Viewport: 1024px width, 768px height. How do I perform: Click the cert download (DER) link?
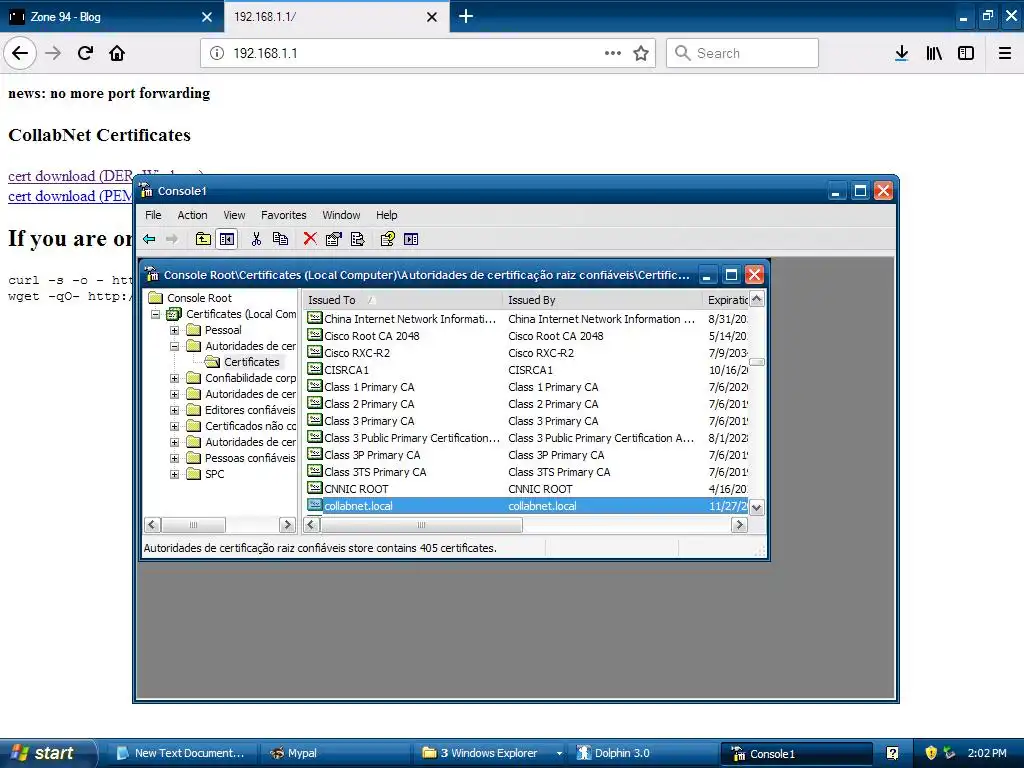[71, 176]
